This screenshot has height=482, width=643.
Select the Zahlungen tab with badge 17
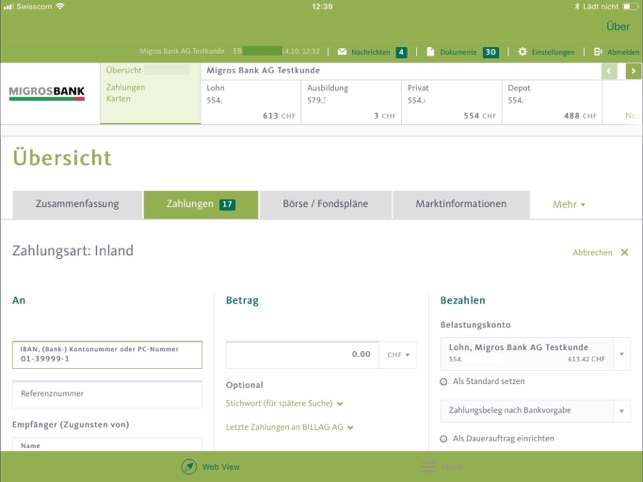point(201,204)
